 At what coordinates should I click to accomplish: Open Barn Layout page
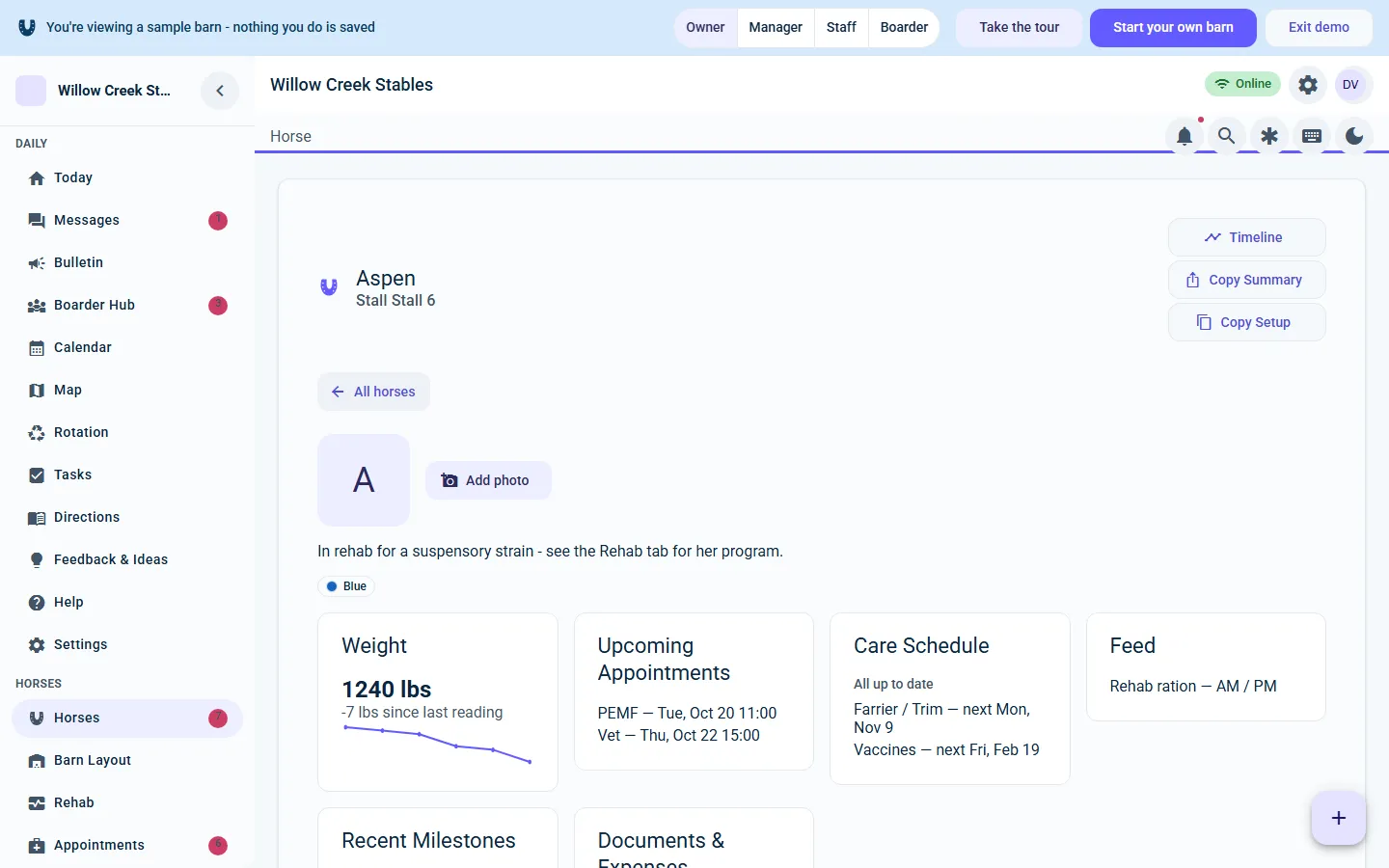pos(127,760)
